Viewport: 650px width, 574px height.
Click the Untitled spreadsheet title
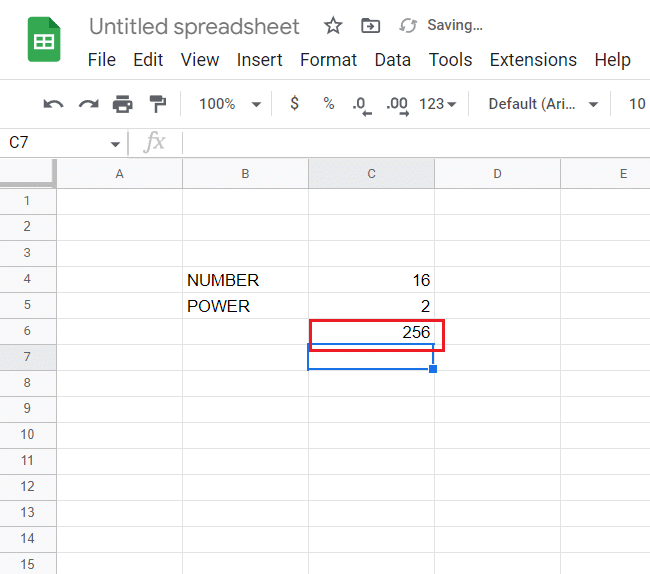pyautogui.click(x=194, y=27)
